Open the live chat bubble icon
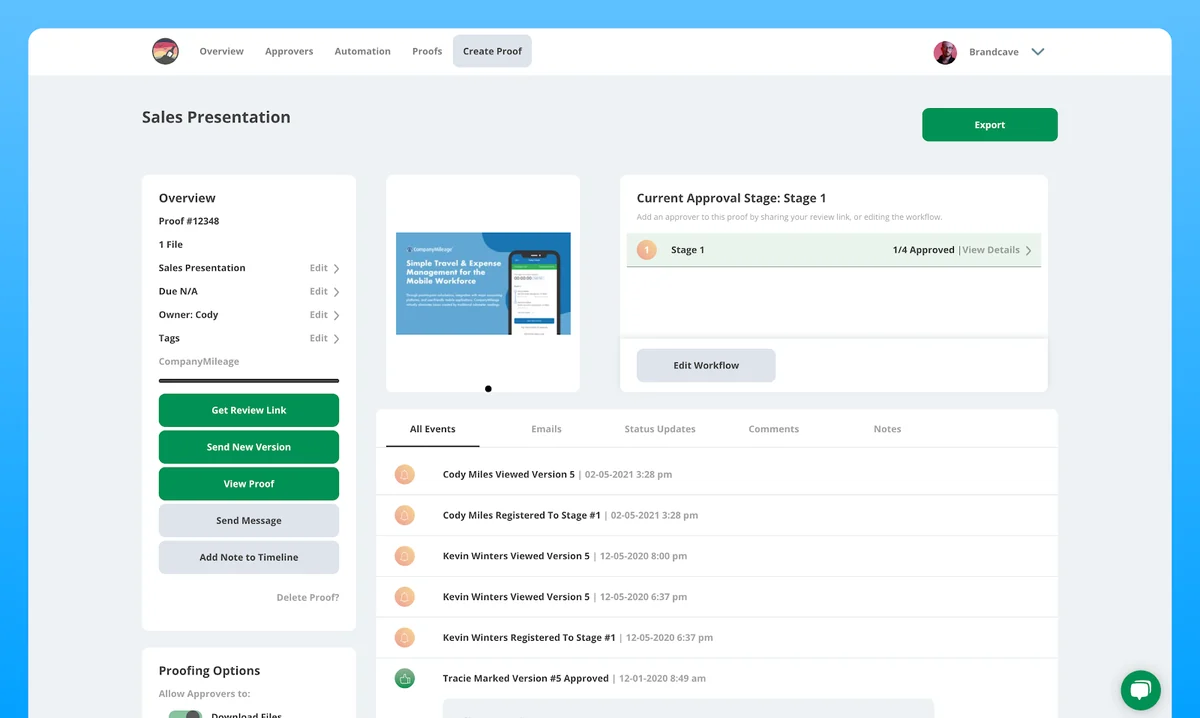The image size is (1200, 718). (x=1140, y=690)
